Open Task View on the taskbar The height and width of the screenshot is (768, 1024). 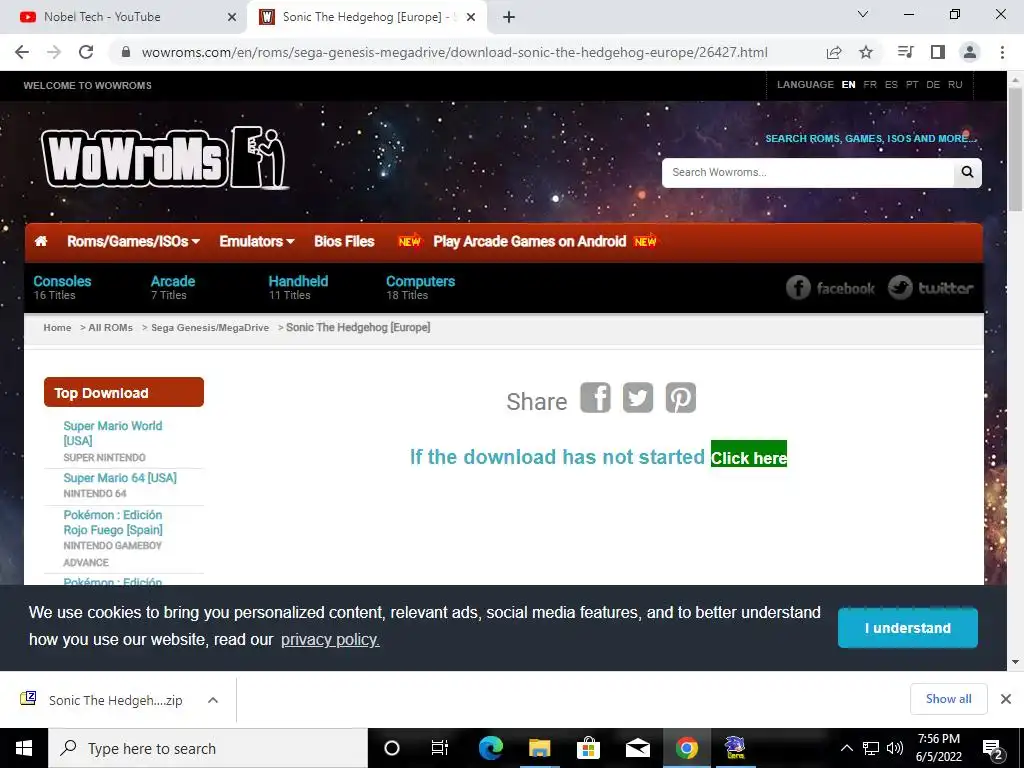[440, 748]
